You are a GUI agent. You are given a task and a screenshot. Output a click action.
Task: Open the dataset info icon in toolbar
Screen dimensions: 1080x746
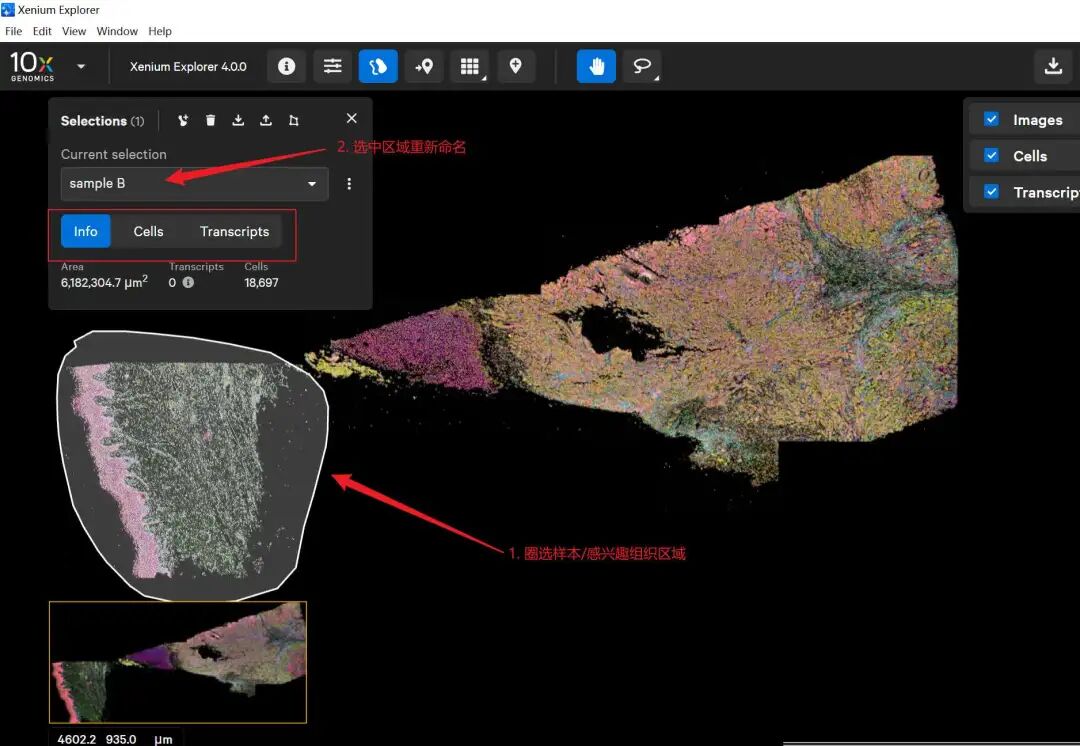[286, 66]
